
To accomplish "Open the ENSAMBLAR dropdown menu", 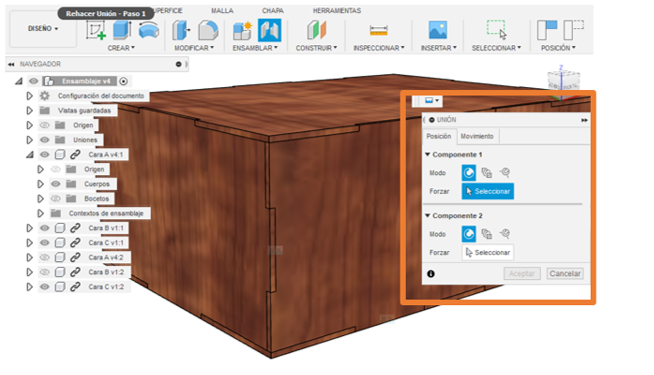I will point(255,48).
